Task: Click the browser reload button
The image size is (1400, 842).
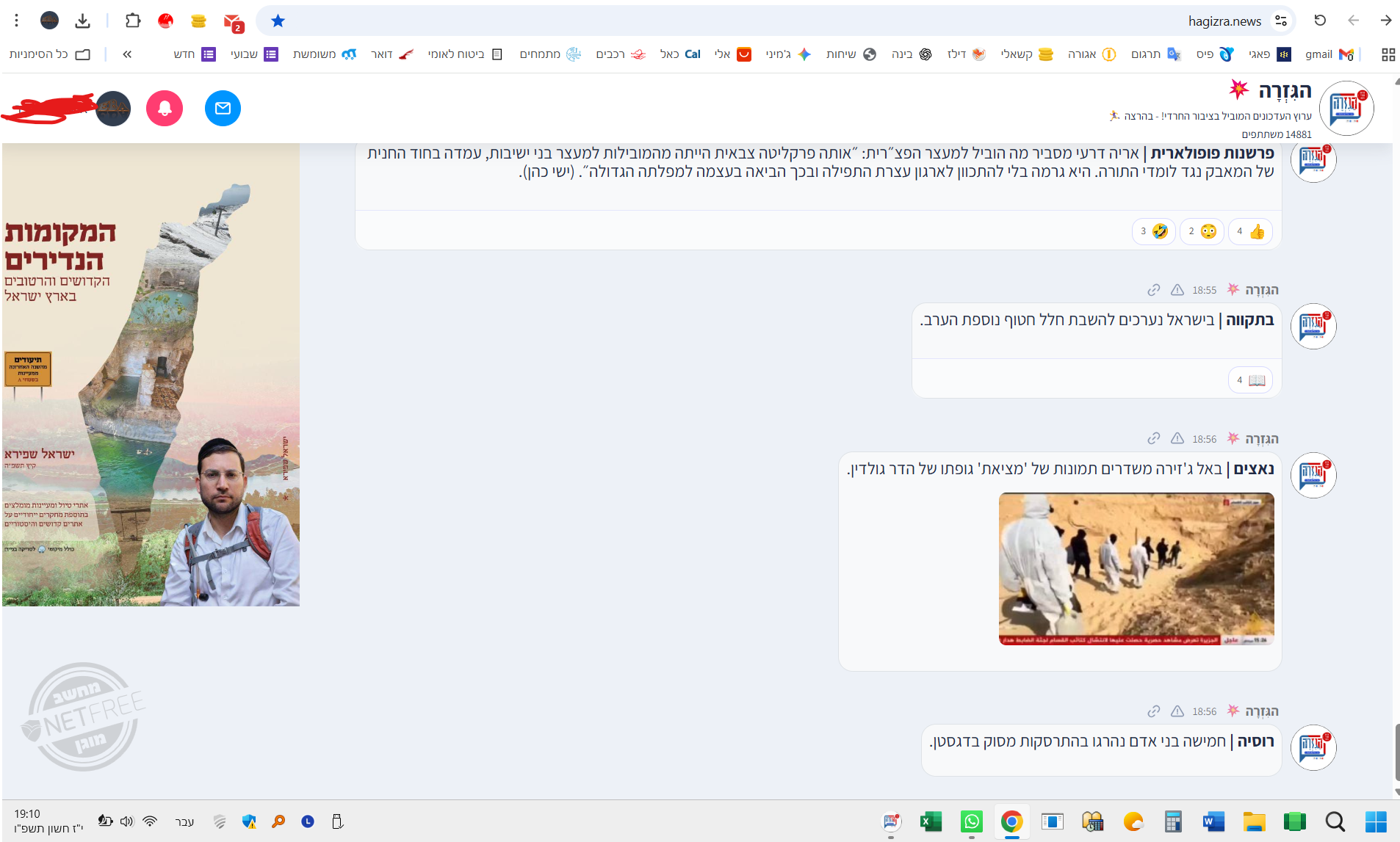Action: coord(1320,21)
